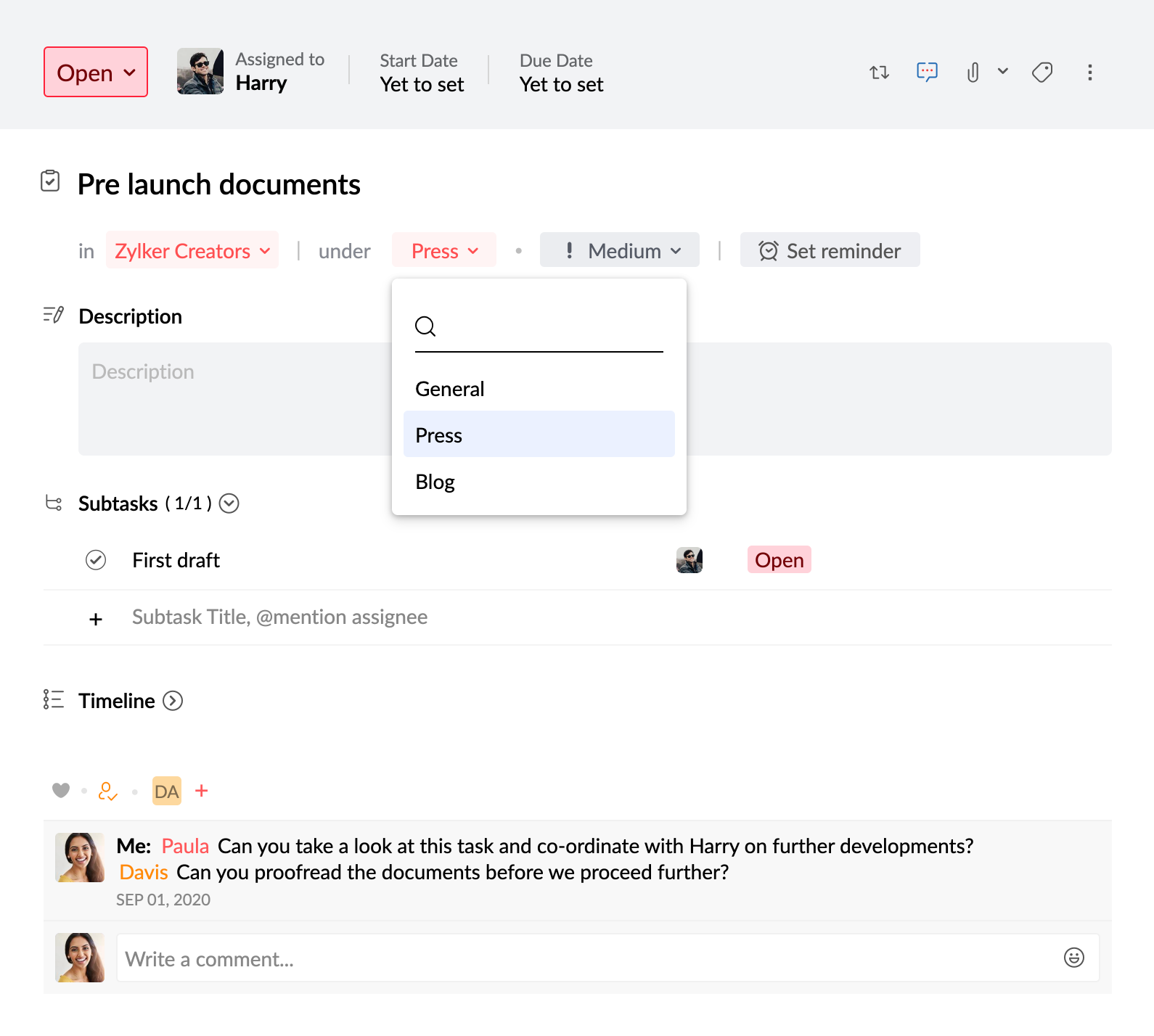Viewport: 1154px width, 1036px height.
Task: Click the tag label icon
Action: (x=1042, y=73)
